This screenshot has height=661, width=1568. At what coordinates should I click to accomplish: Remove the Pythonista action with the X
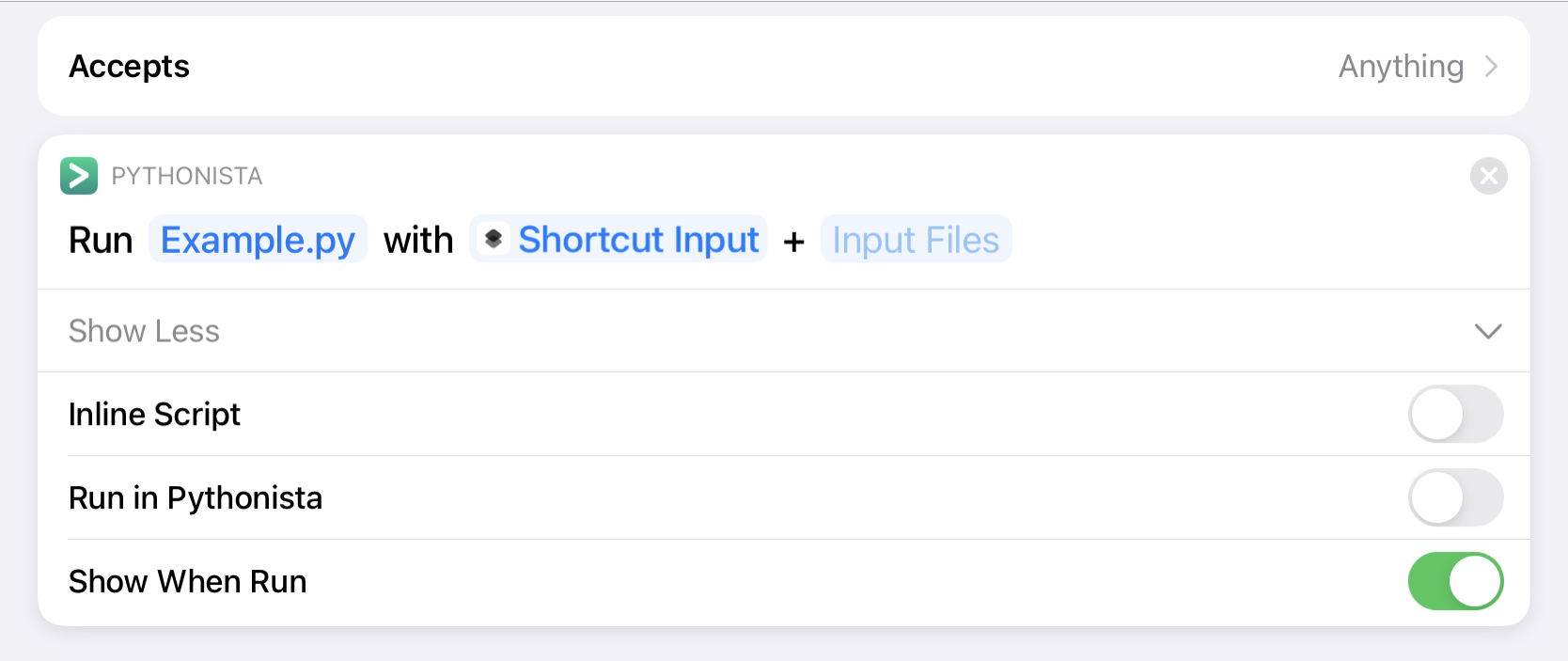click(x=1488, y=176)
